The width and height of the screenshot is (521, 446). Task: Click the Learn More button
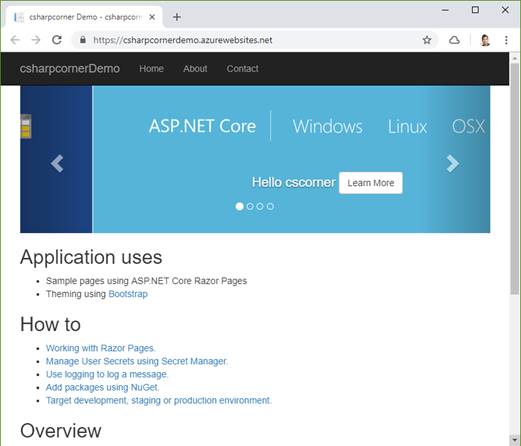point(371,183)
